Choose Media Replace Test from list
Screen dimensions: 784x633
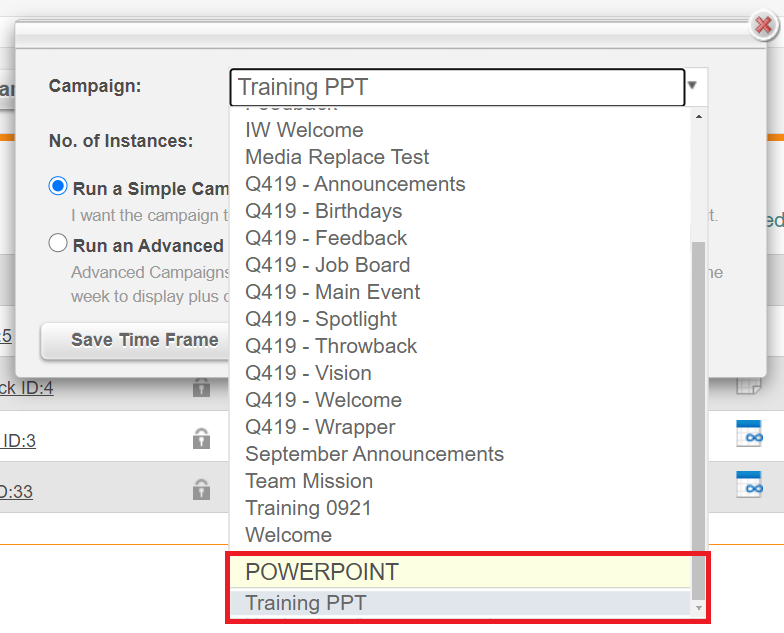[x=337, y=157]
